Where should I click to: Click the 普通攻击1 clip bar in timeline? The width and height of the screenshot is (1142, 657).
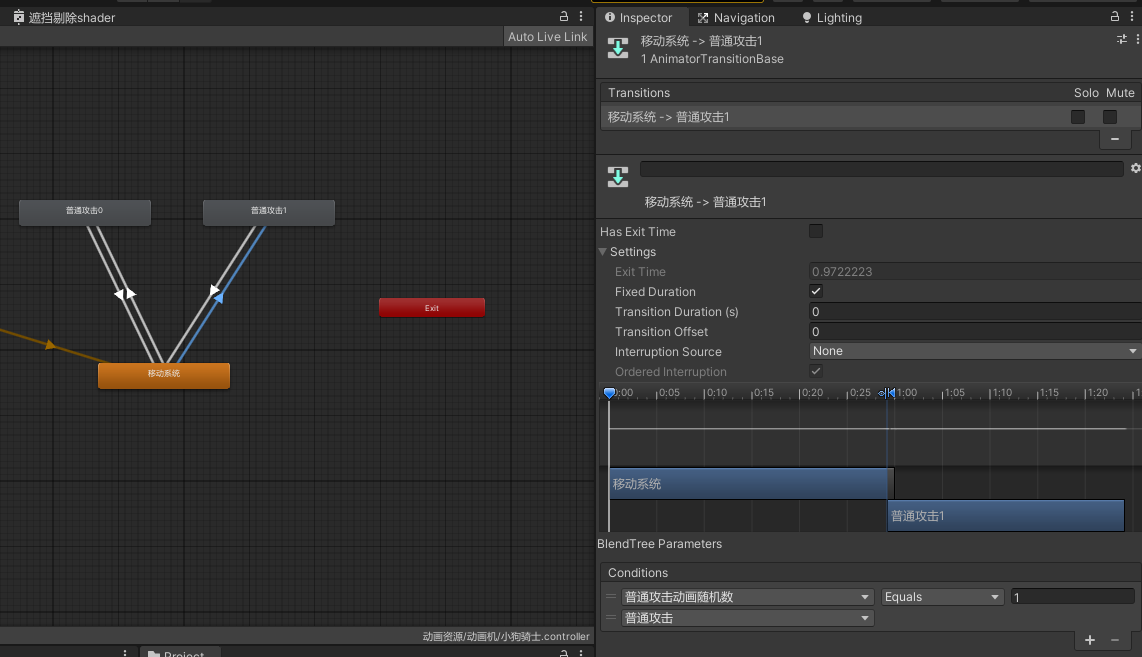coord(1006,516)
